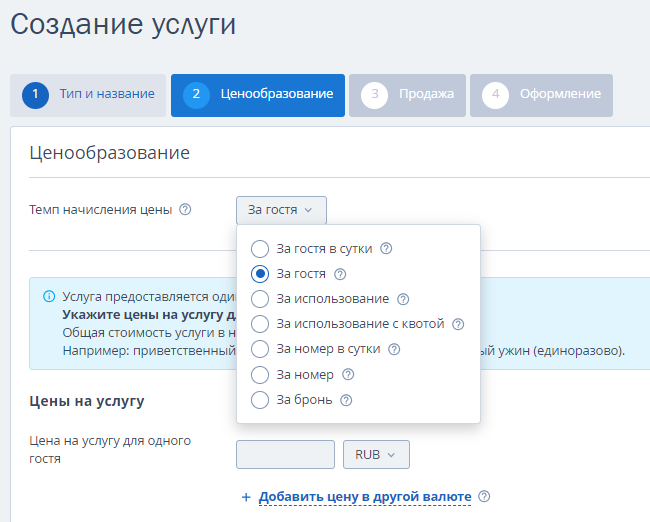Open step 4 Оформление tab

pos(541,95)
